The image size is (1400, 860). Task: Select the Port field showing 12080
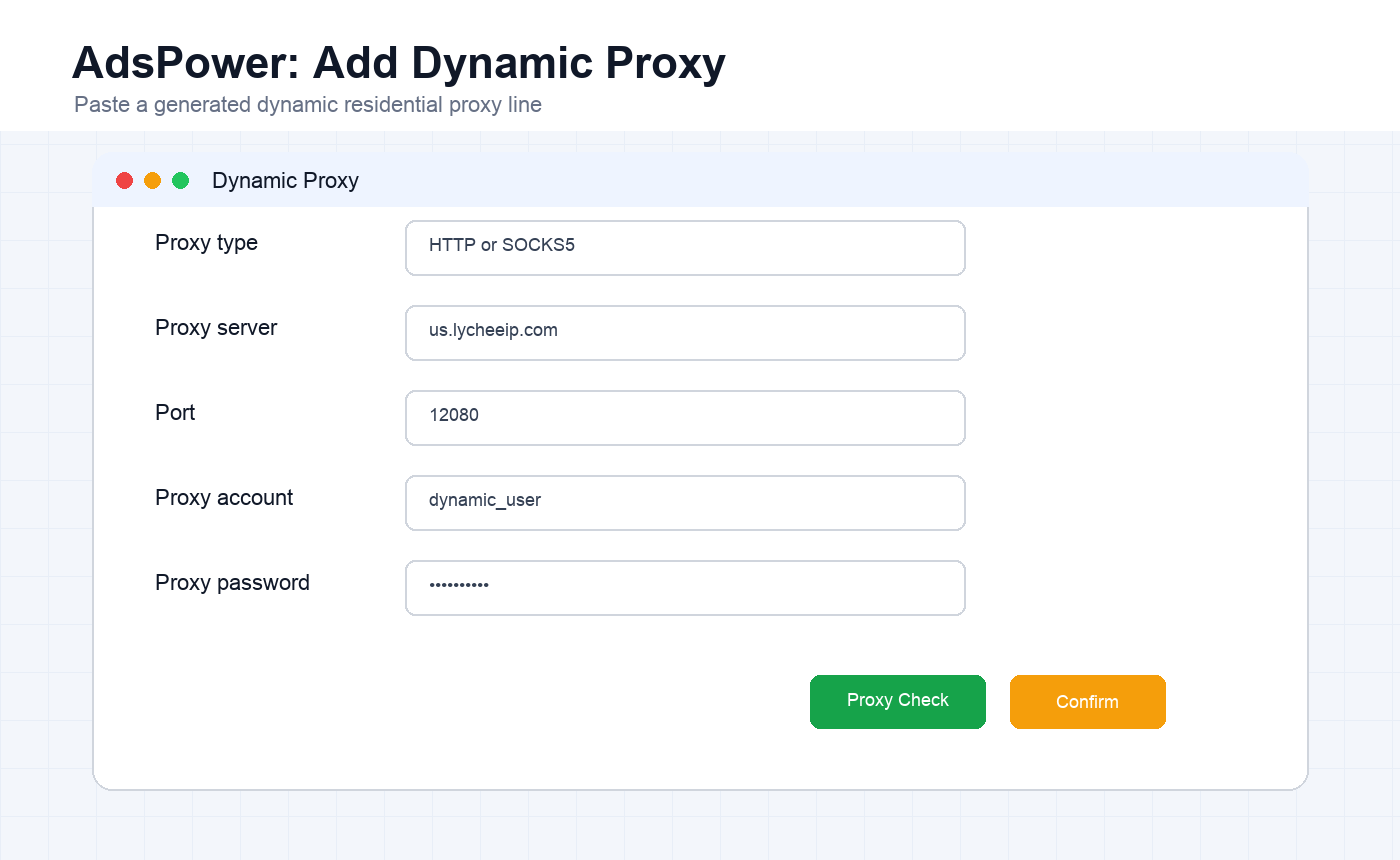pos(685,418)
